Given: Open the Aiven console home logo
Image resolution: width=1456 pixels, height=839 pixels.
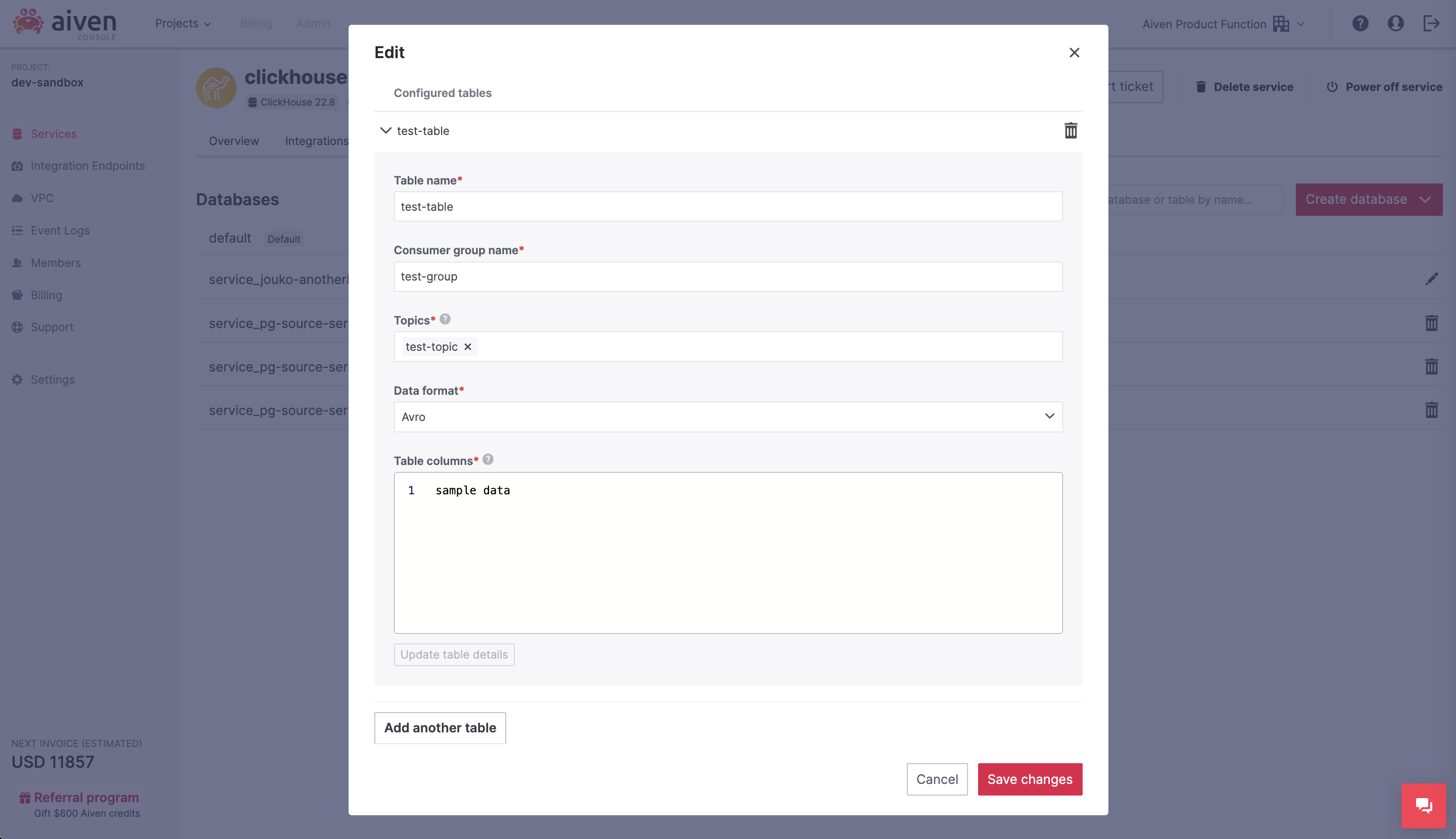Looking at the screenshot, I should point(65,24).
